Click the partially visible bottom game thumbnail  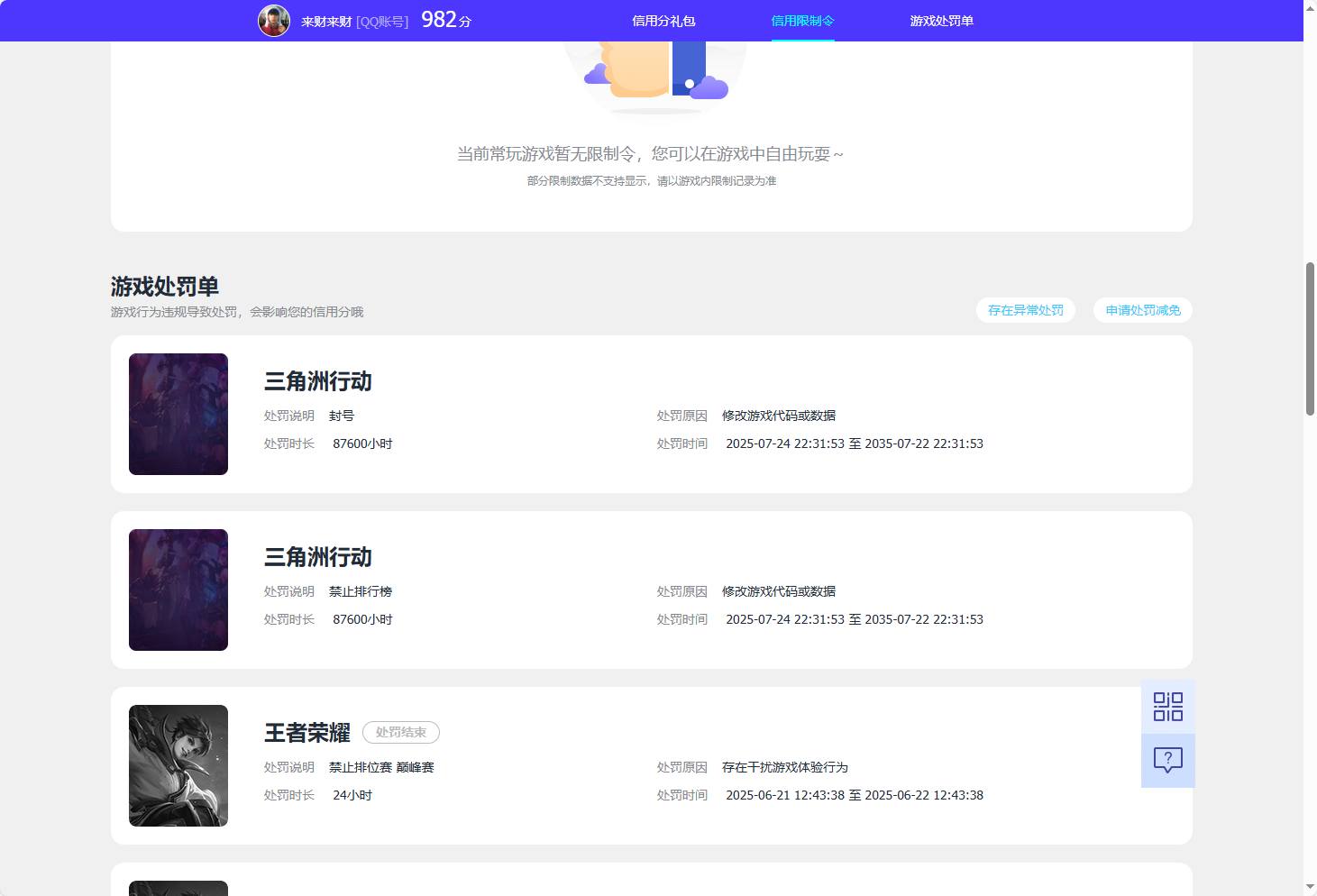178,887
